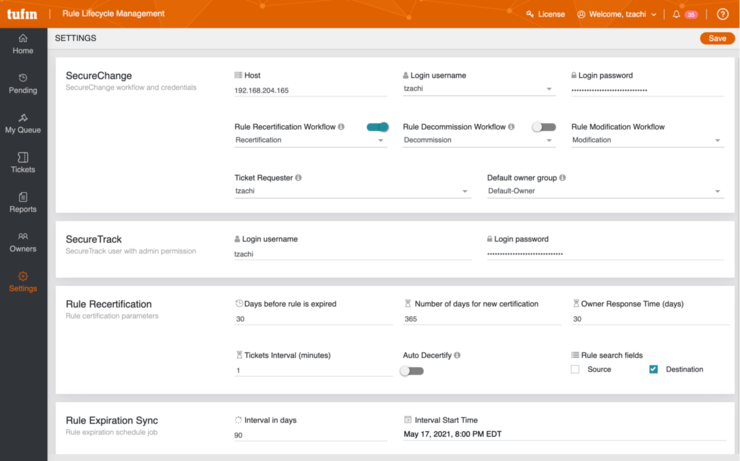
Task: Open help with the question mark icon
Action: pos(723,14)
